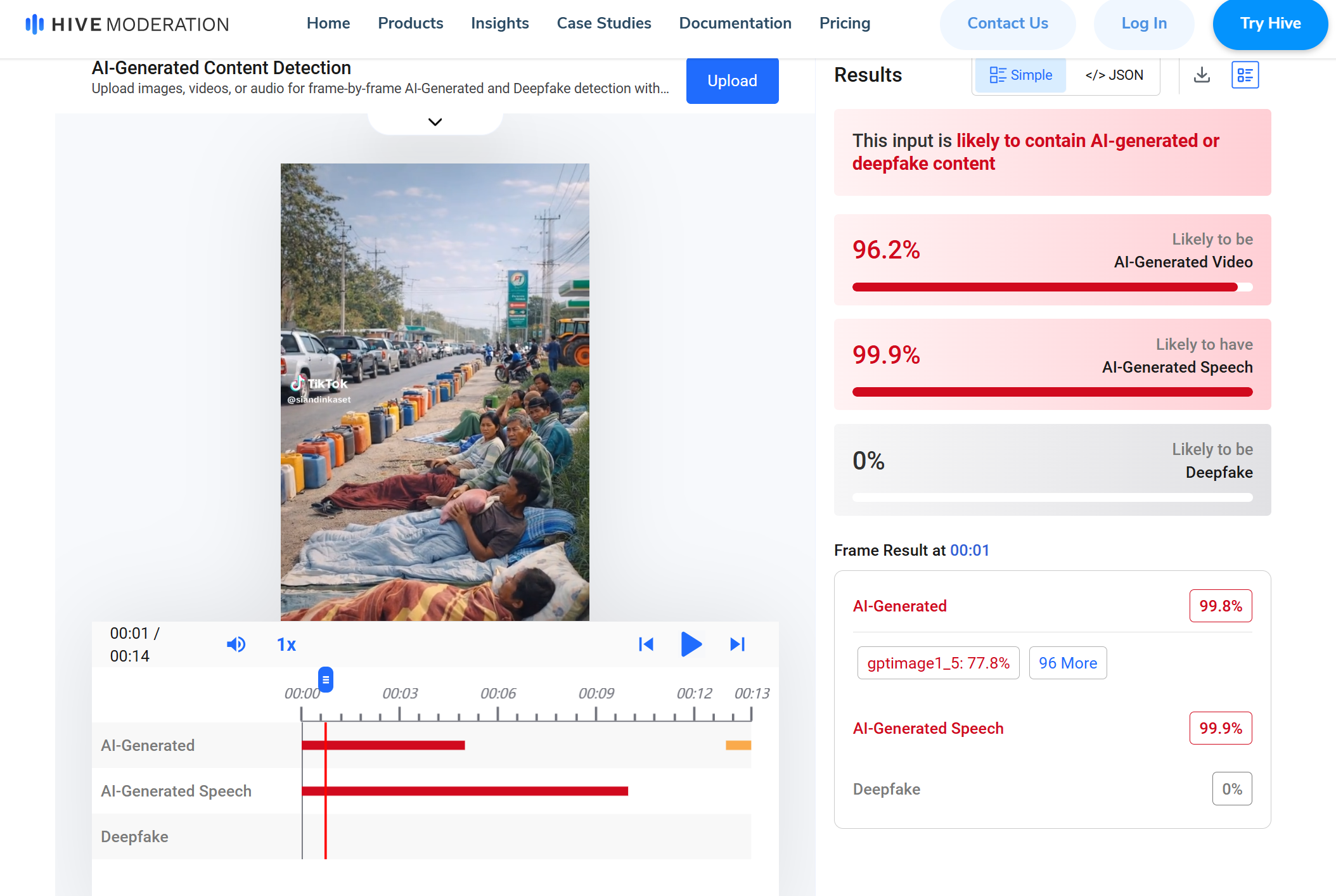The image size is (1336, 896).
Task: Skip to next frame
Action: pyautogui.click(x=737, y=644)
